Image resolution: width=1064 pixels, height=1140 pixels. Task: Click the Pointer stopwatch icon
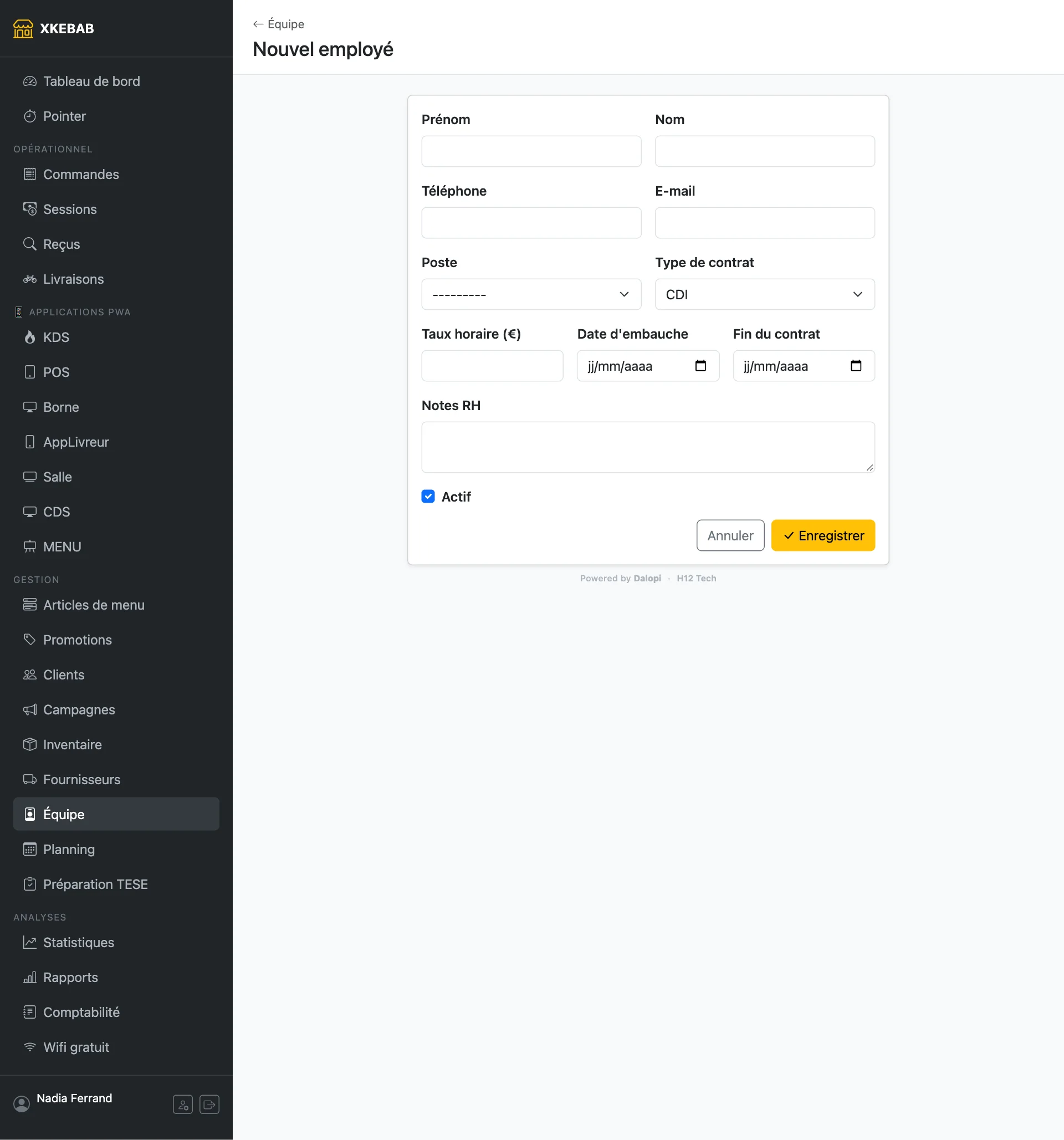coord(30,116)
